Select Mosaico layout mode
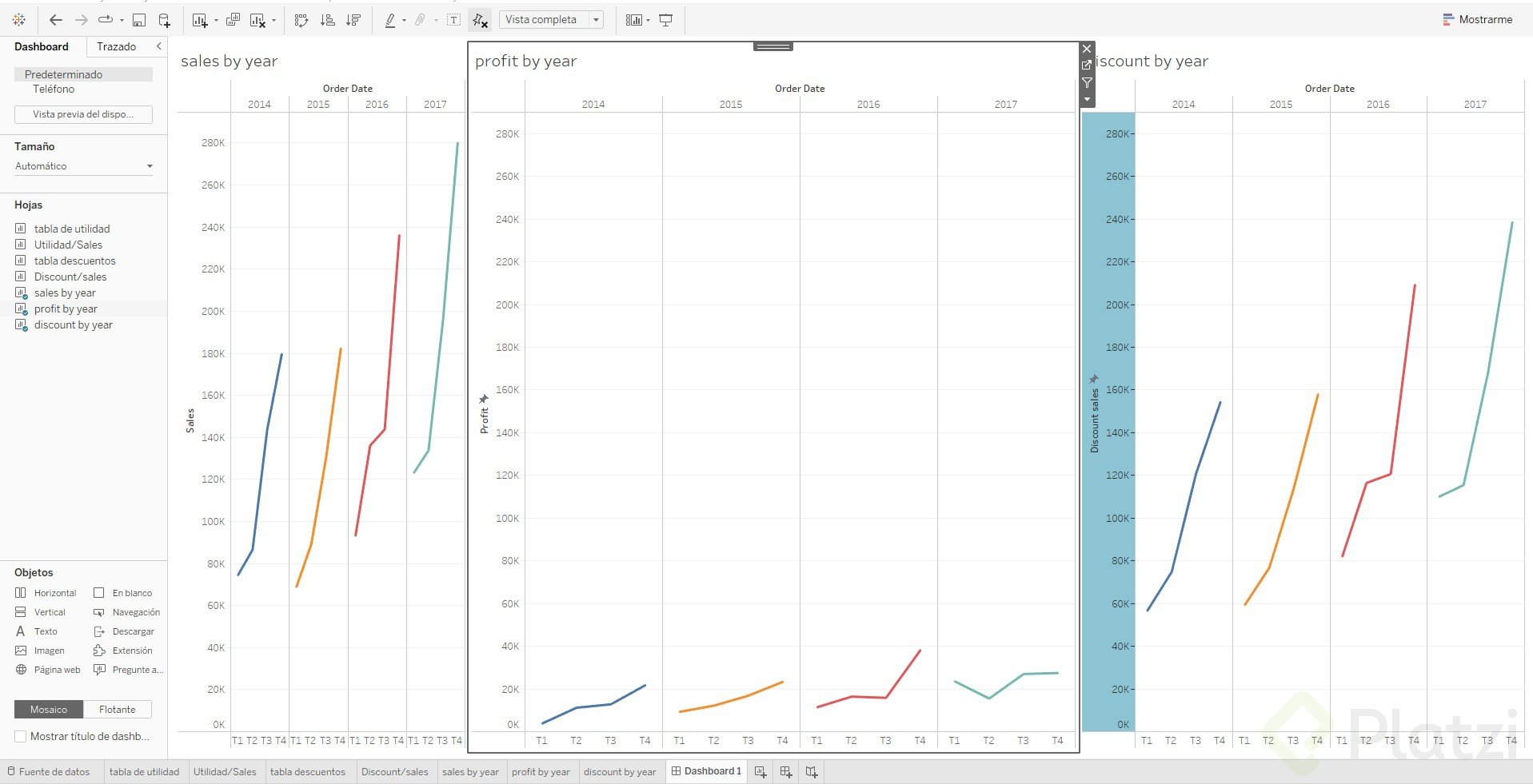The image size is (1533, 784). (49, 710)
